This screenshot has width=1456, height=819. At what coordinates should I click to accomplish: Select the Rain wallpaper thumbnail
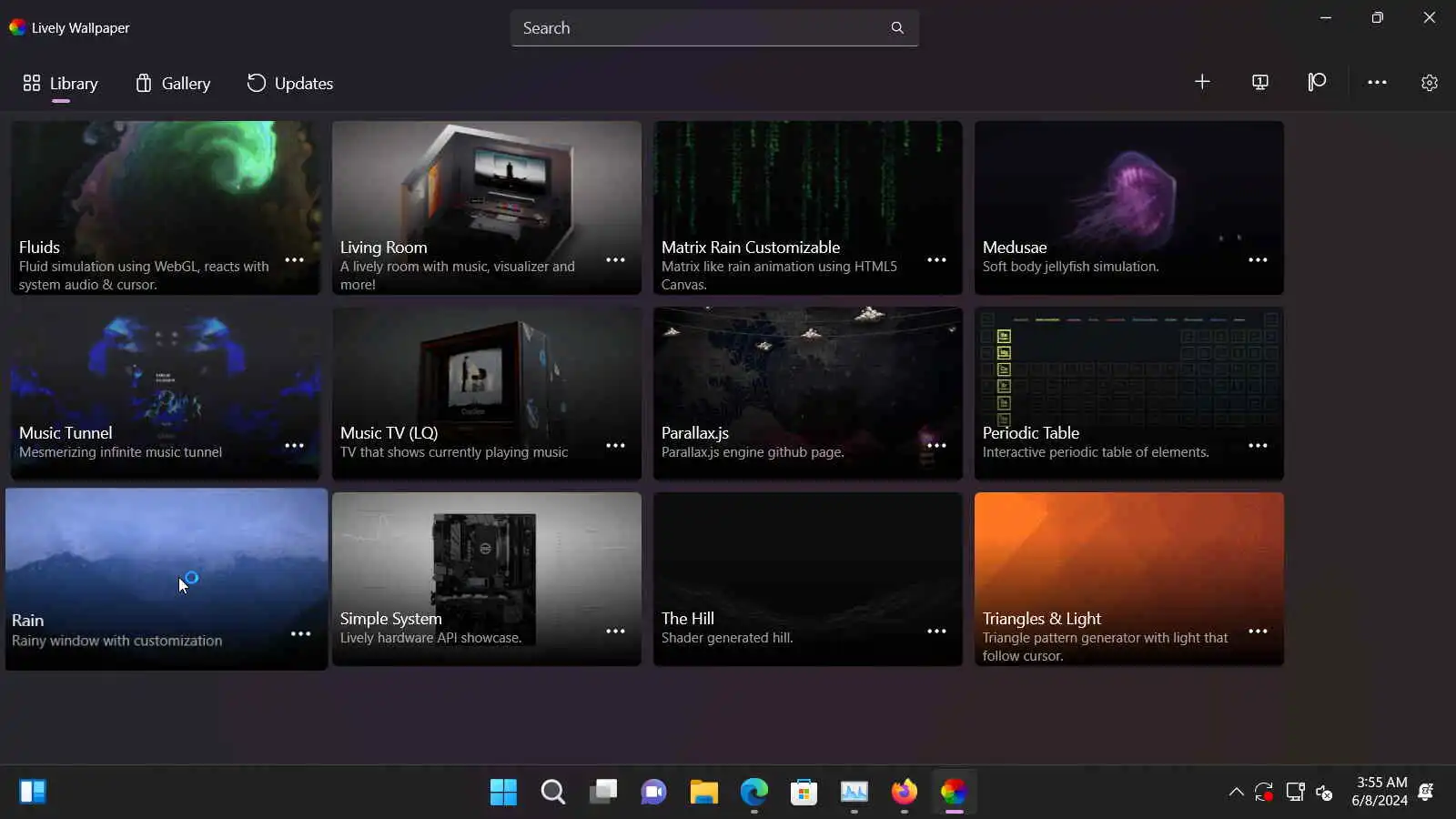(x=167, y=580)
